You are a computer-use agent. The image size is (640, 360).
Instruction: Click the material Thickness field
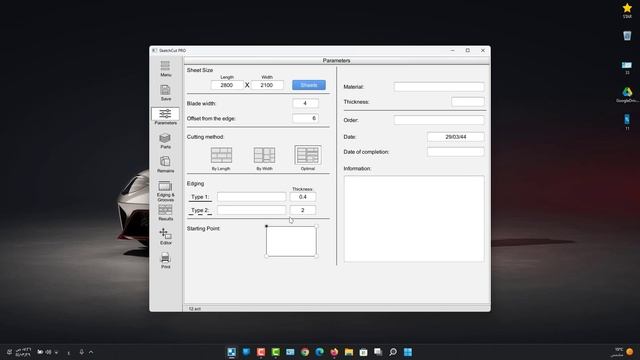[x=468, y=102]
